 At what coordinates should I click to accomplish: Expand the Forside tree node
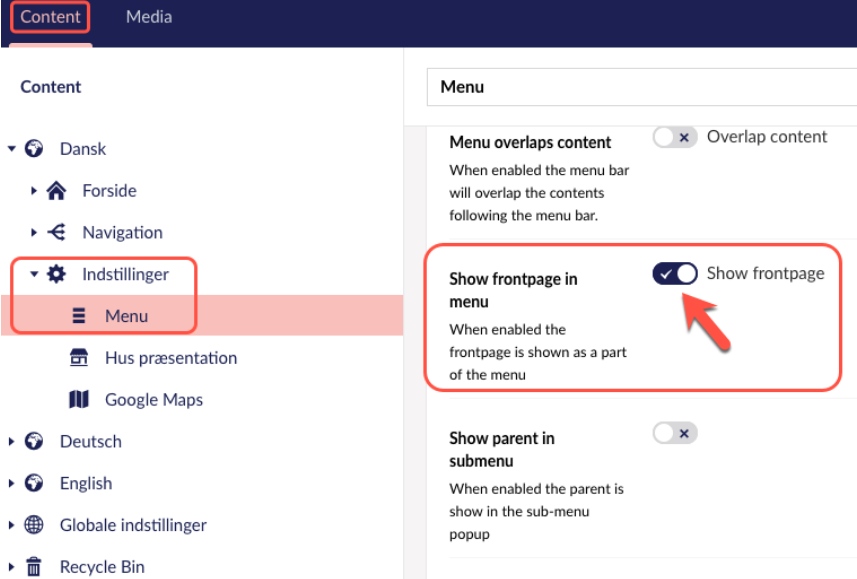[34, 190]
